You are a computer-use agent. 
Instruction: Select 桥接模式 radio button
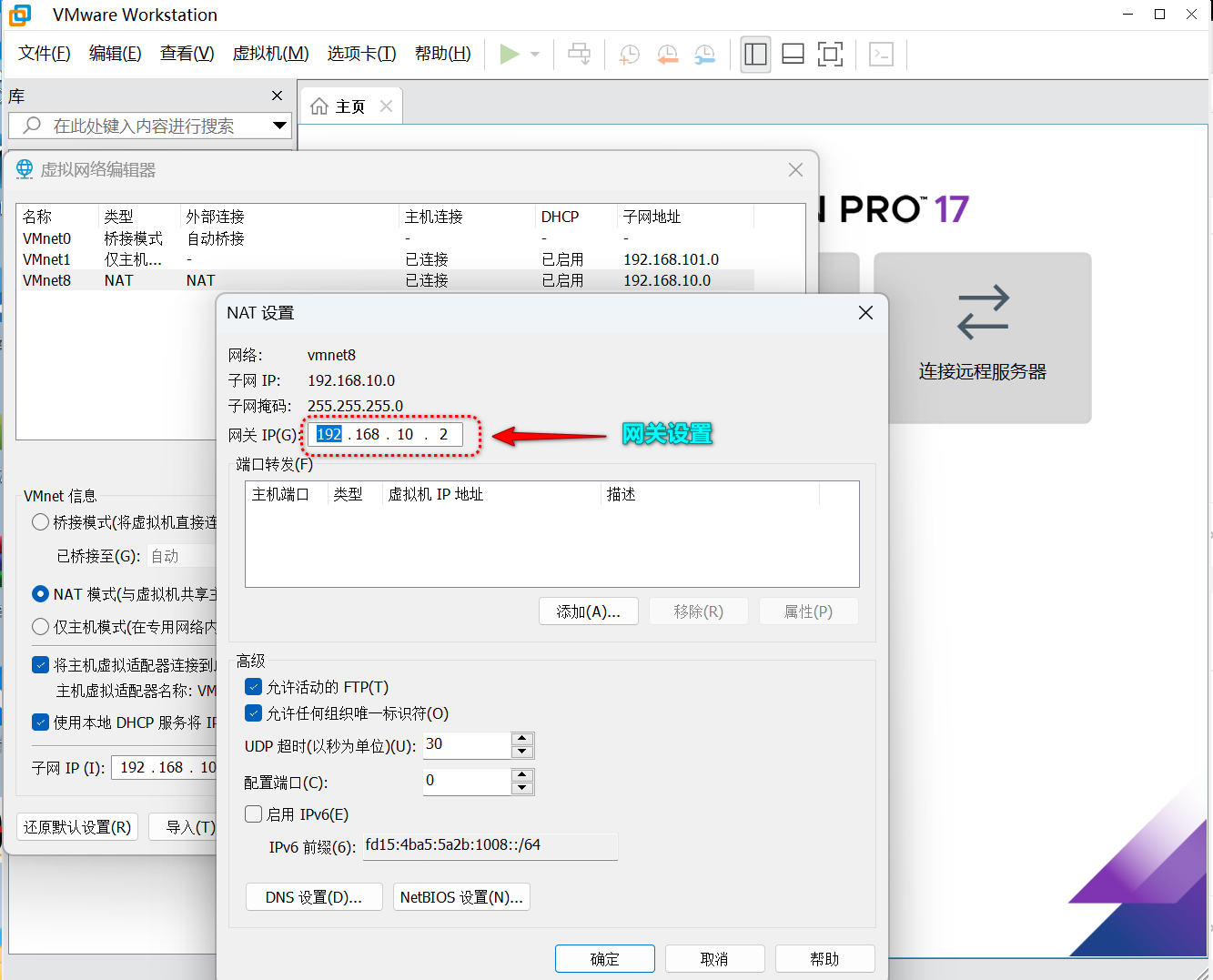pyautogui.click(x=40, y=522)
